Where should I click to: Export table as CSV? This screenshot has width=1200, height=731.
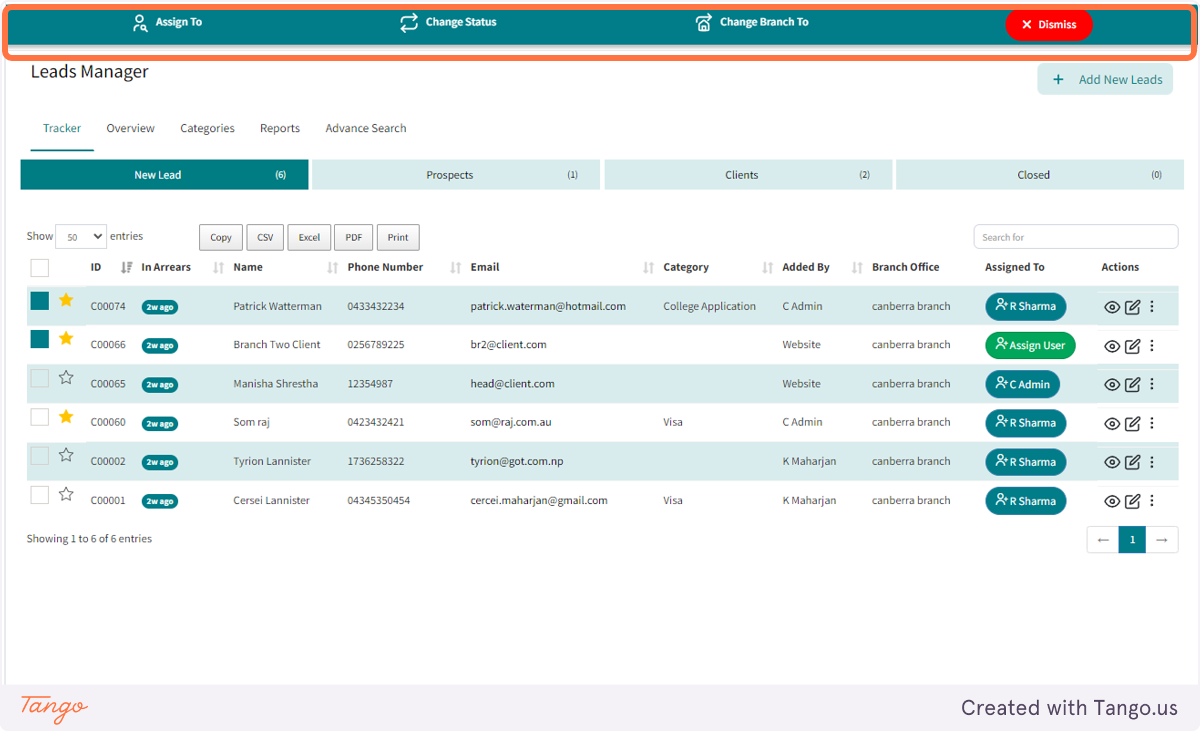coord(265,237)
